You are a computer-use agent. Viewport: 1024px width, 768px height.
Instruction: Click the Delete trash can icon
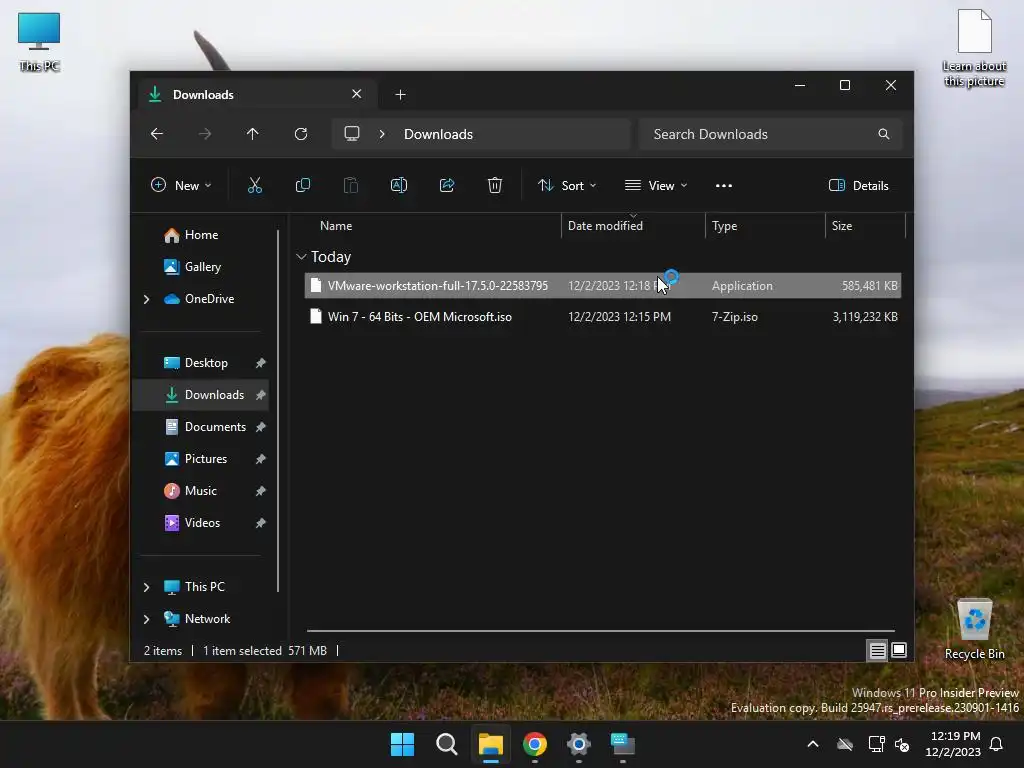[495, 185]
